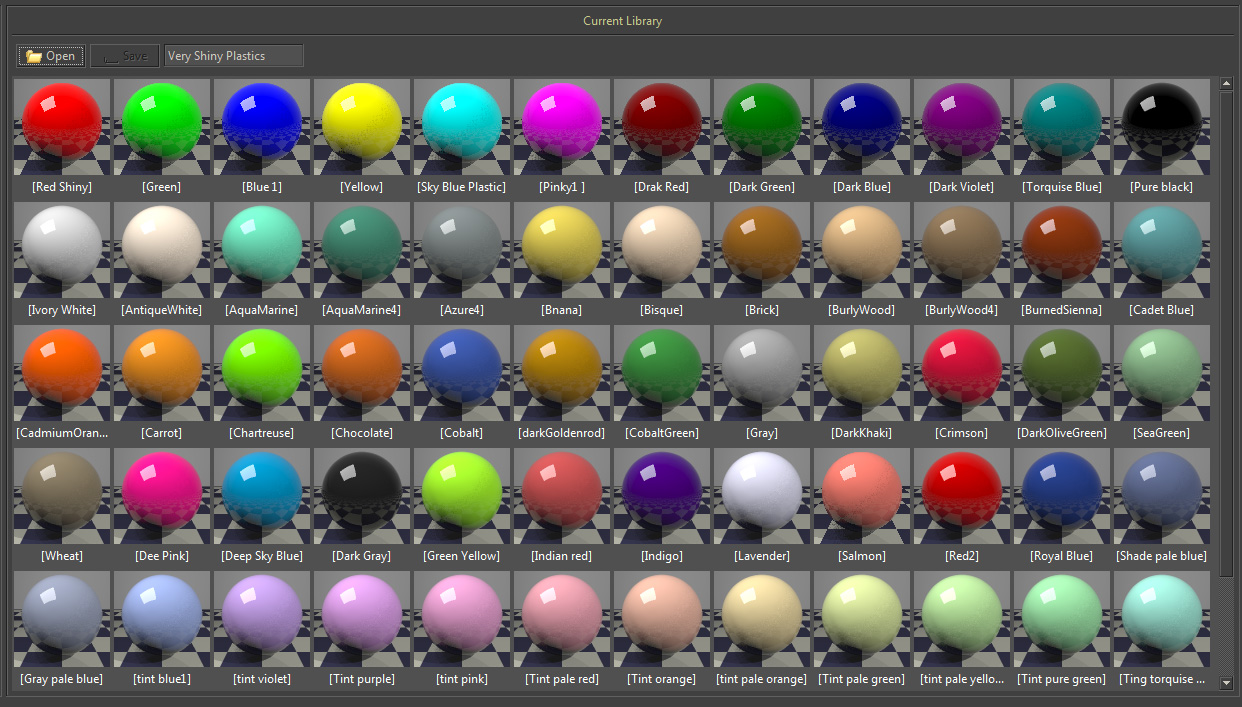This screenshot has height=707, width=1242.
Task: Select the BurlyWood material
Action: click(x=862, y=250)
